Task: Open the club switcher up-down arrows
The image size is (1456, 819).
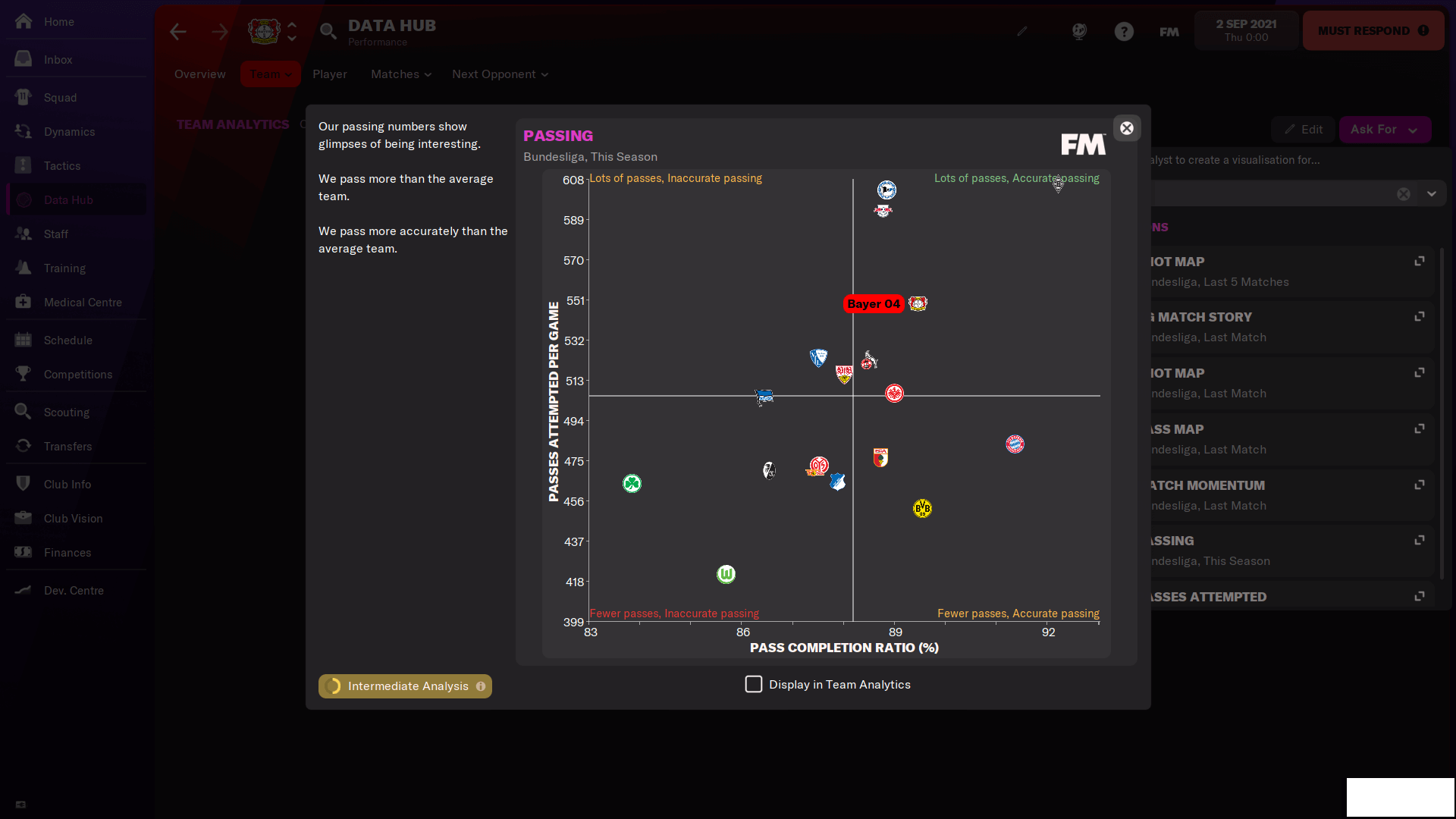Action: (x=292, y=32)
